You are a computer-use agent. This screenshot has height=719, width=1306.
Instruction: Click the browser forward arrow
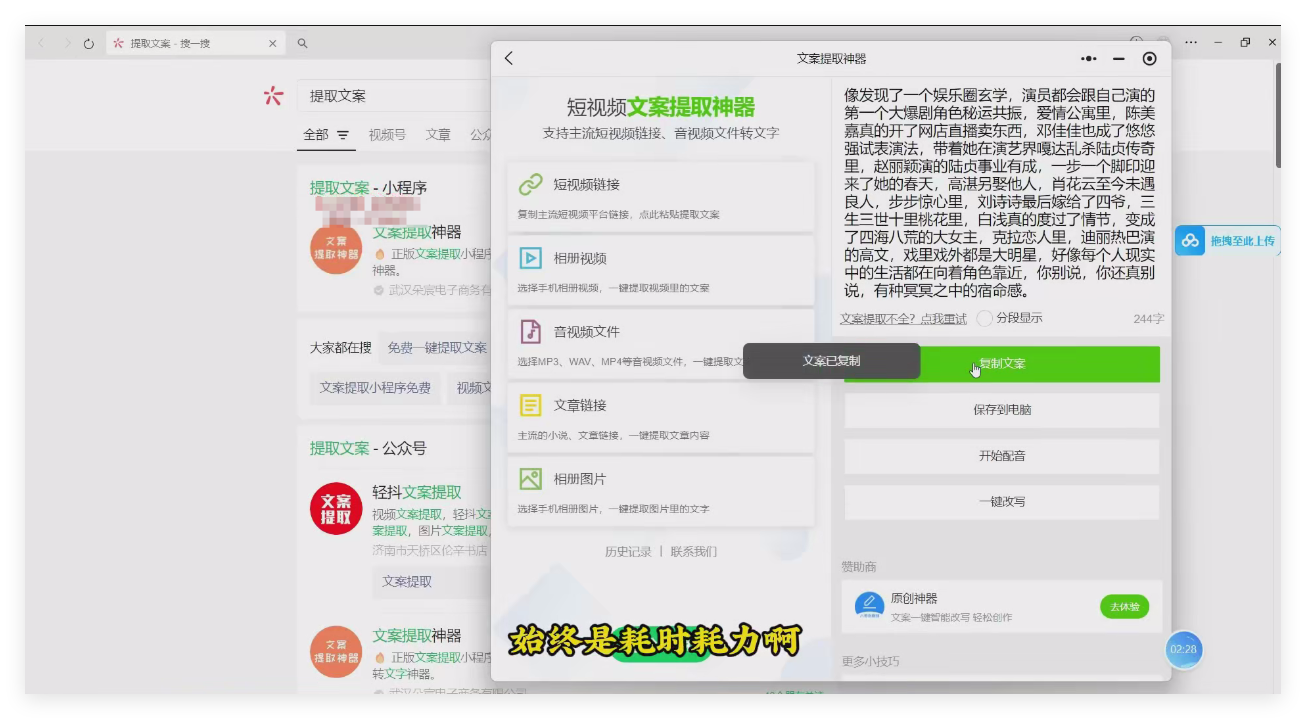(x=67, y=43)
